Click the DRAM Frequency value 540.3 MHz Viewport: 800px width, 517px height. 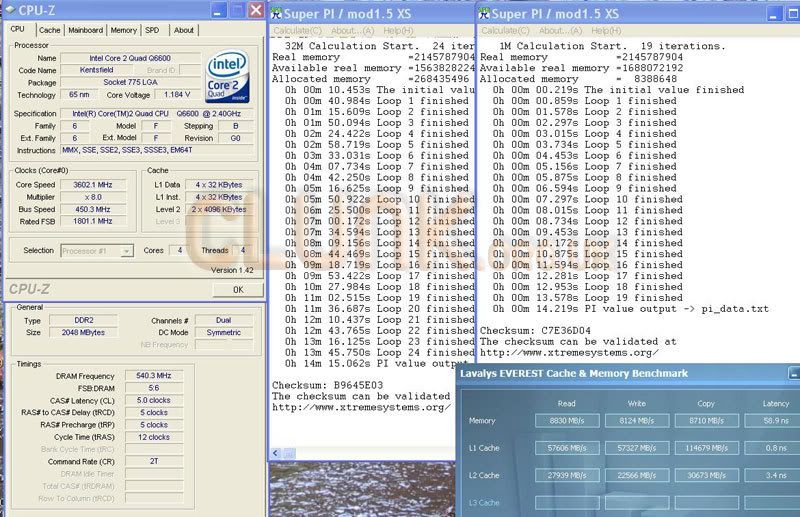(x=154, y=376)
